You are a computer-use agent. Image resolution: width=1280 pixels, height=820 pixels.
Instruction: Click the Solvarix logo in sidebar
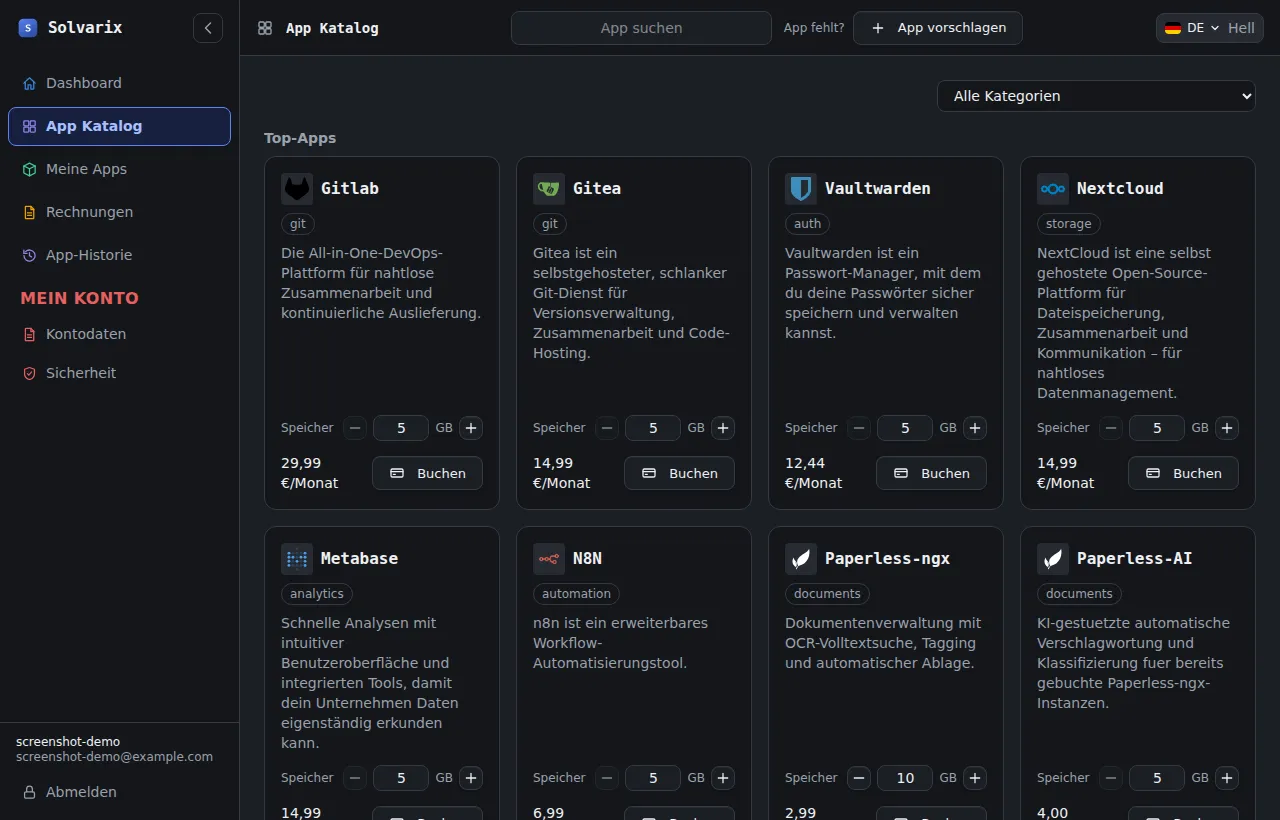click(28, 28)
